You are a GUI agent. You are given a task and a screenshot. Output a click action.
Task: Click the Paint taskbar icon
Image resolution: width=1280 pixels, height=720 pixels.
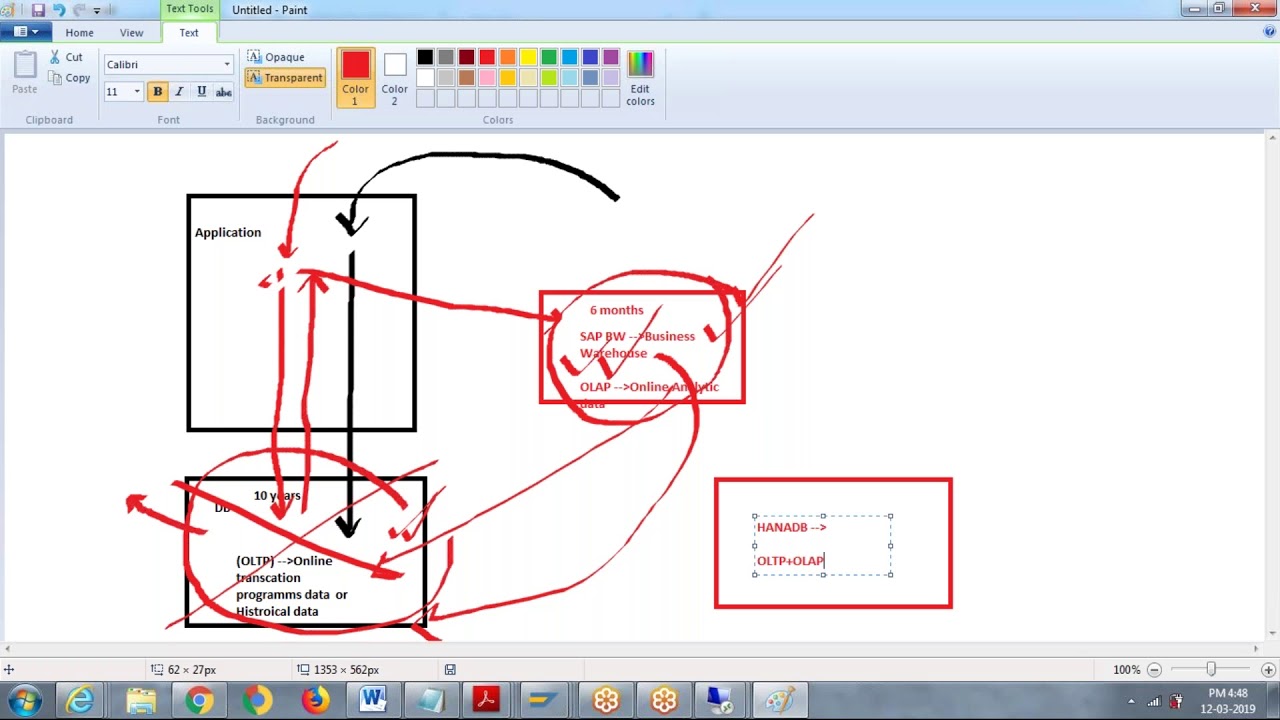pyautogui.click(x=779, y=701)
